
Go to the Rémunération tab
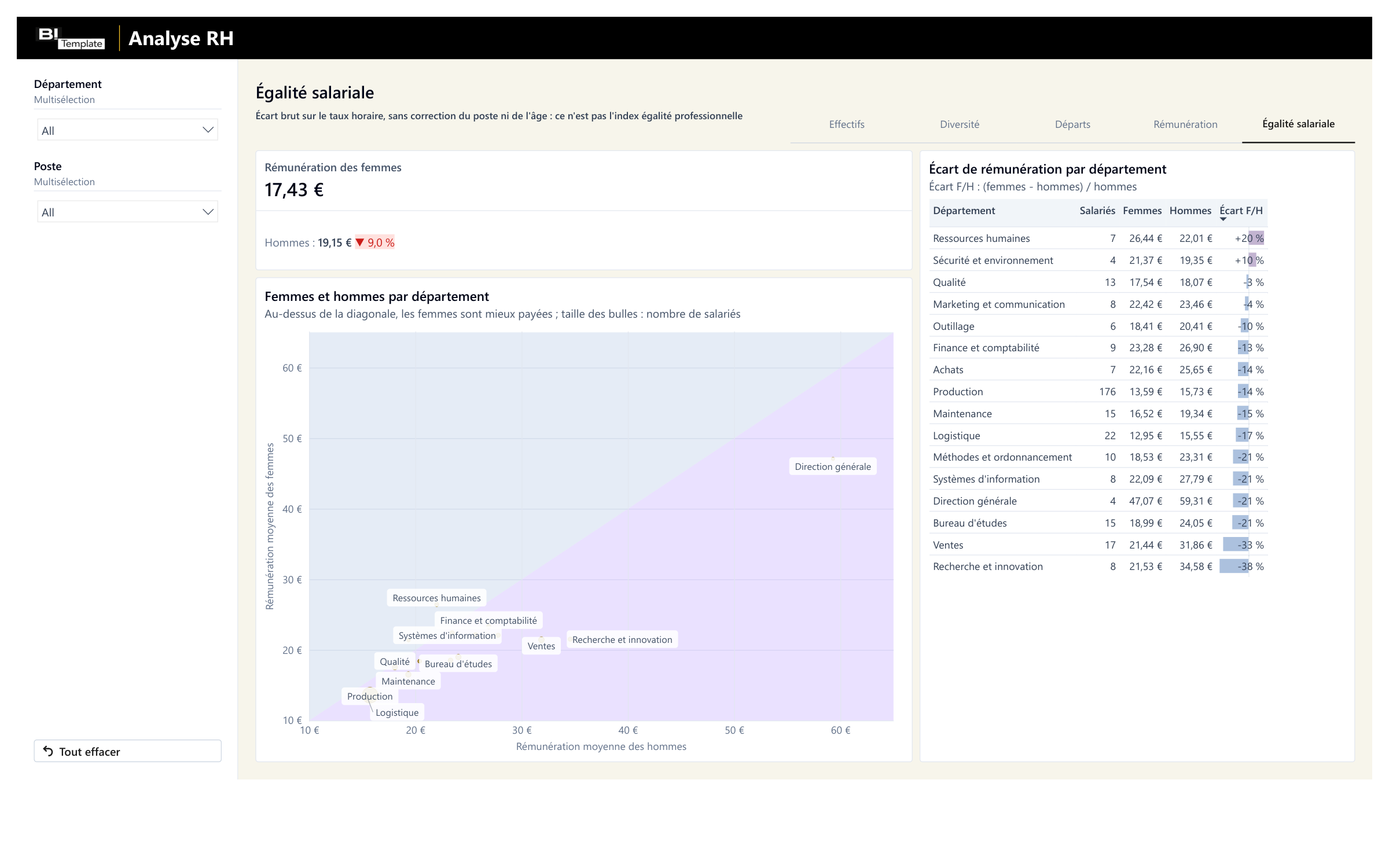pyautogui.click(x=1185, y=124)
